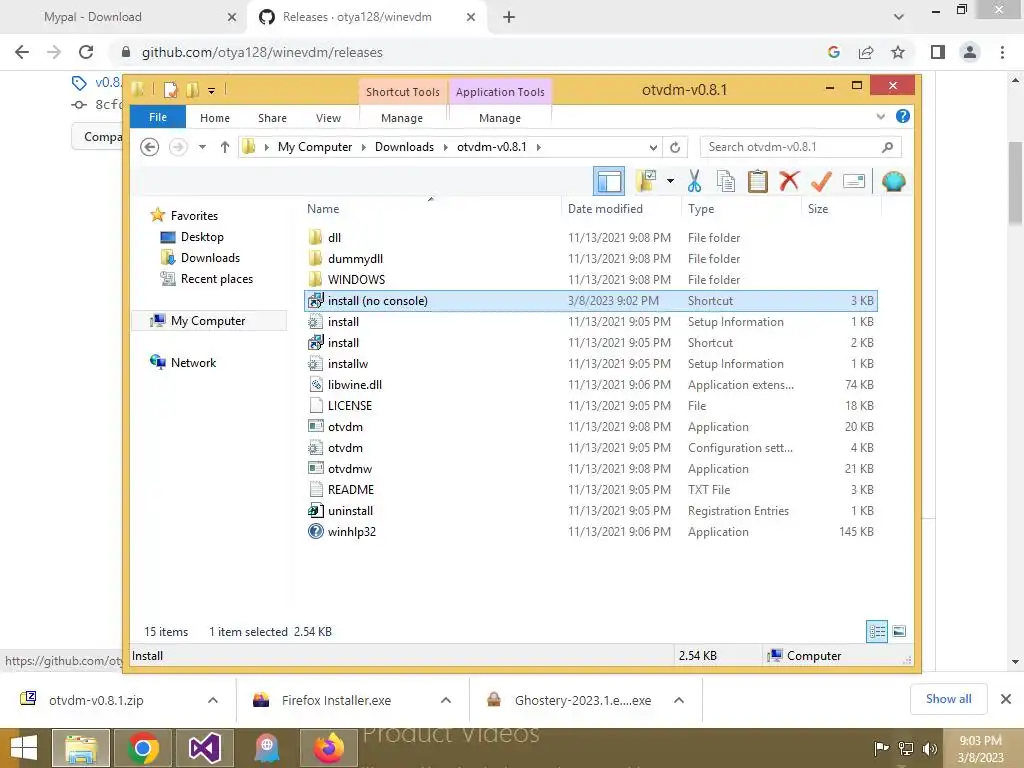Select Recent places in Favorites
Image resolution: width=1024 pixels, height=768 pixels.
click(217, 279)
